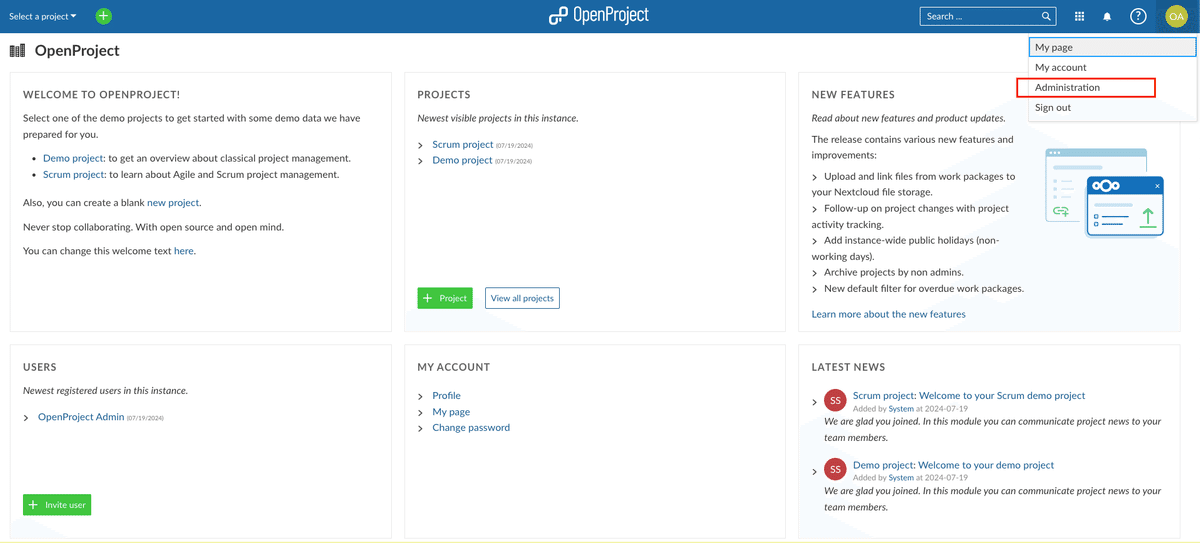Image resolution: width=1200 pixels, height=543 pixels.
Task: Click the green plus quick-add icon
Action: tap(104, 16)
